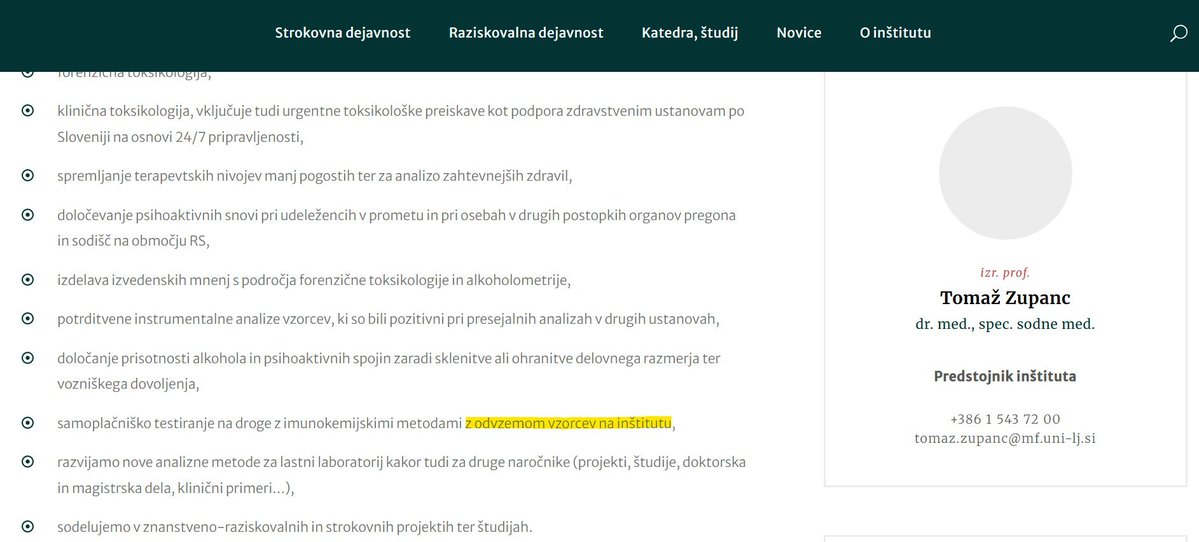
Task: Open Raziskovalna dejavnost menu
Action: pos(526,33)
